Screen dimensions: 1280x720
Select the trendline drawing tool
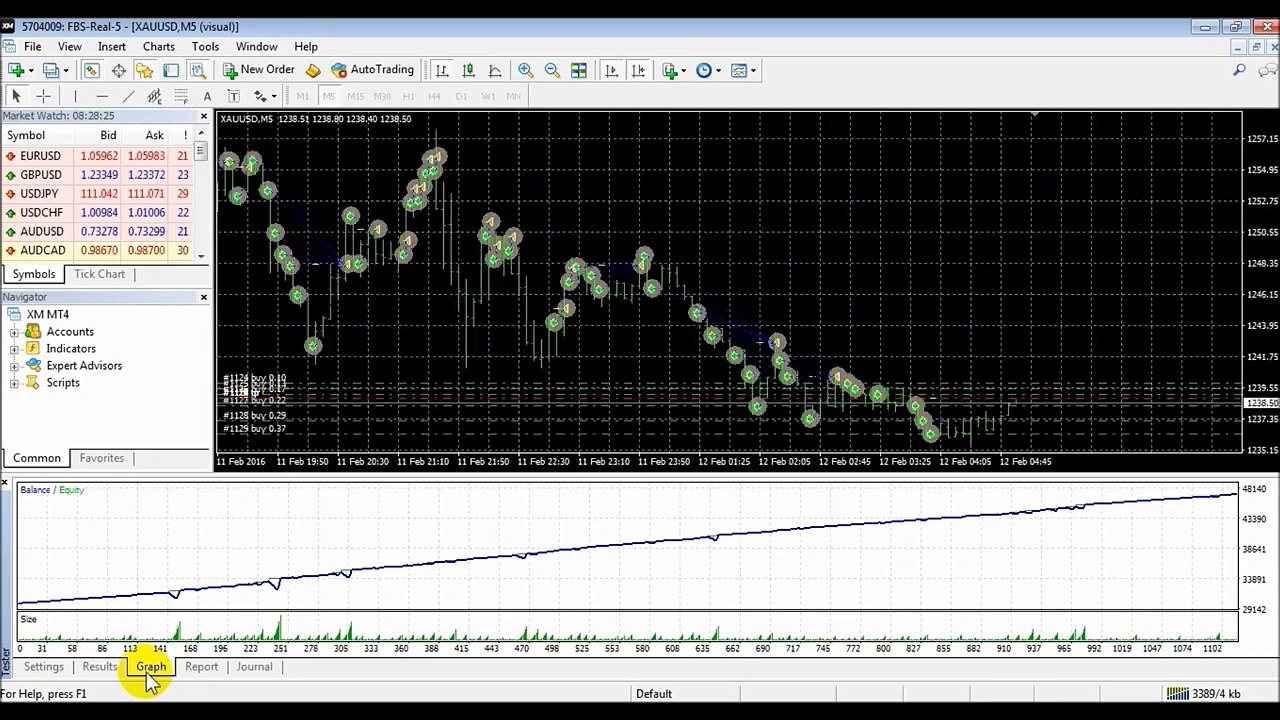coord(128,96)
